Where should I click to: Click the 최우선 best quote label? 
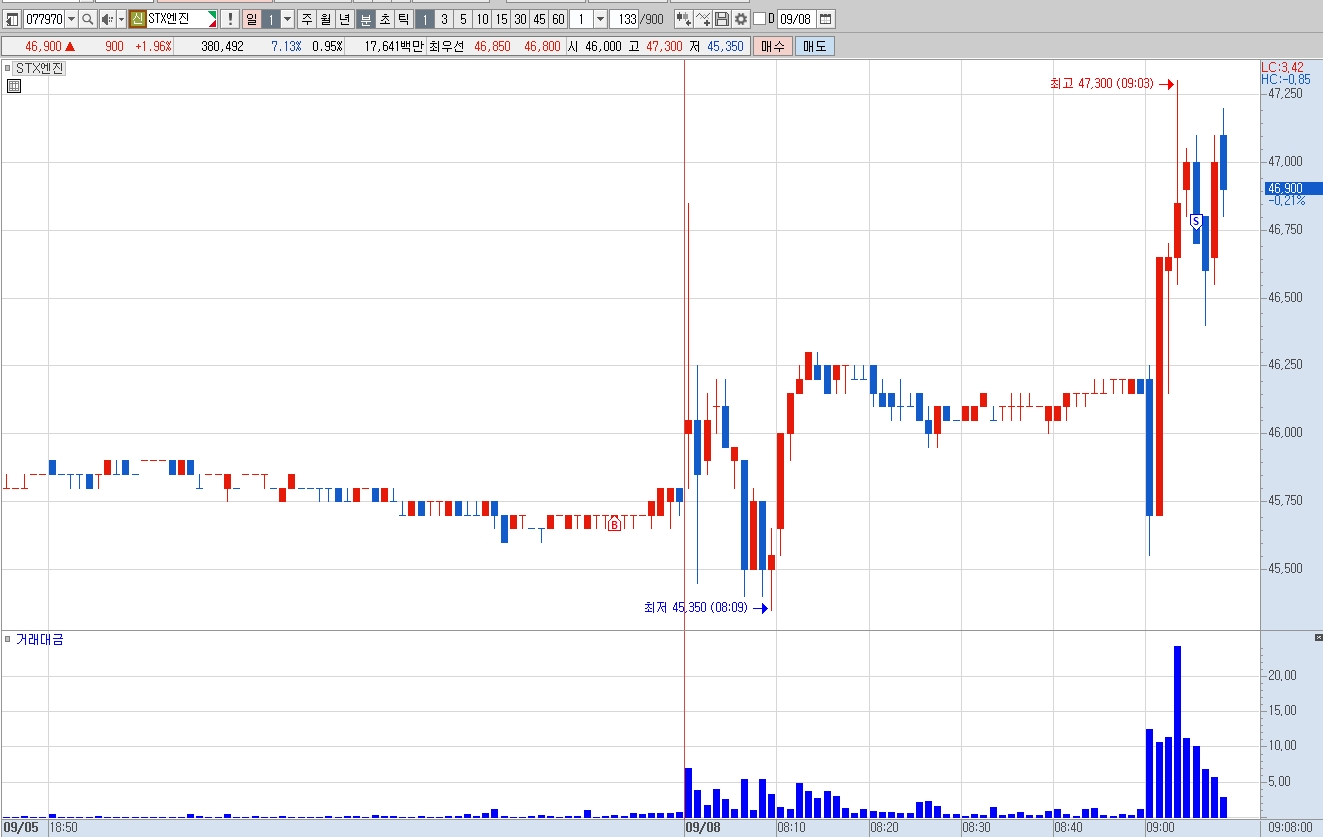tap(446, 46)
